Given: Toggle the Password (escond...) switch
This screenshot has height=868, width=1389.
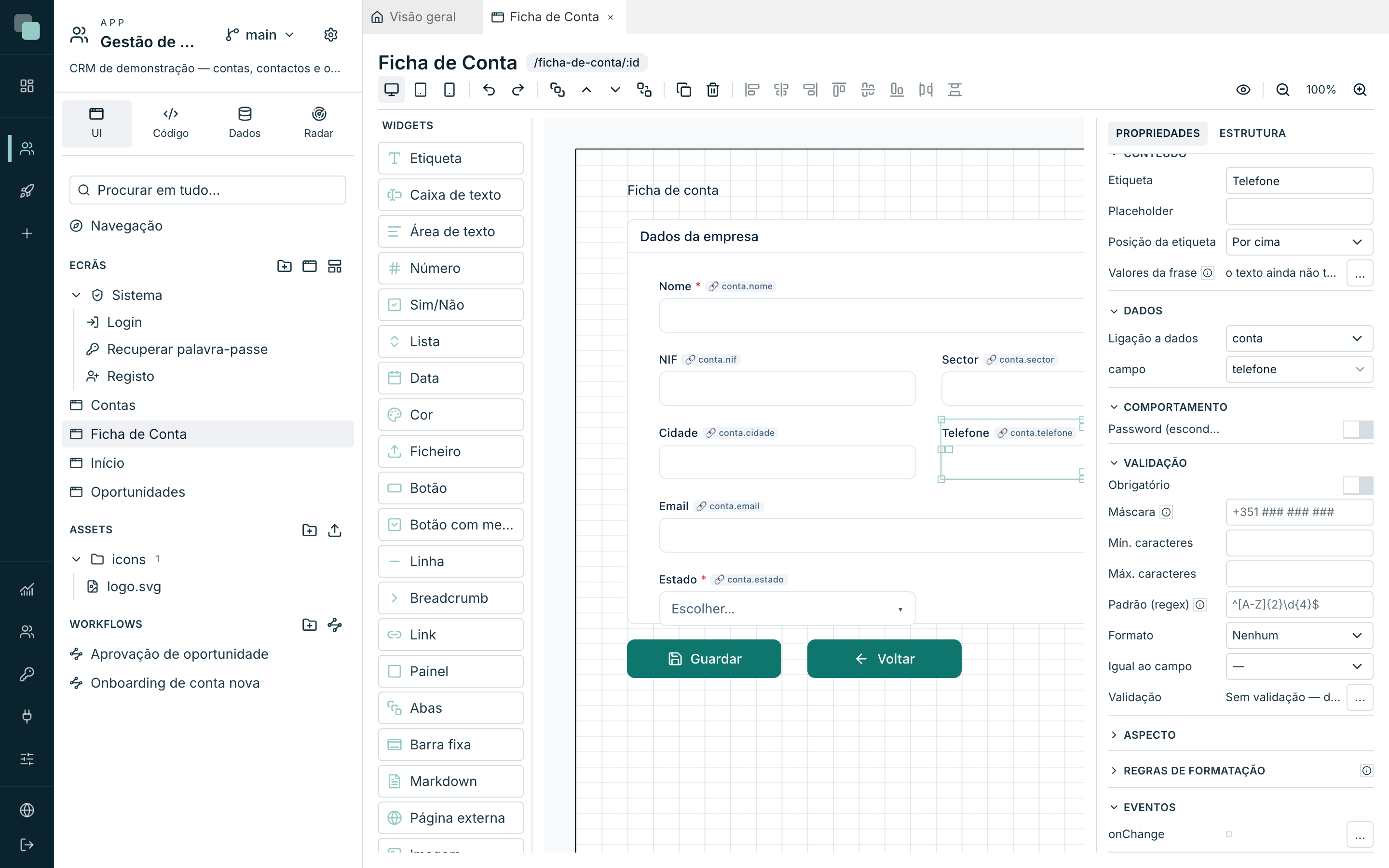Looking at the screenshot, I should tap(1358, 429).
